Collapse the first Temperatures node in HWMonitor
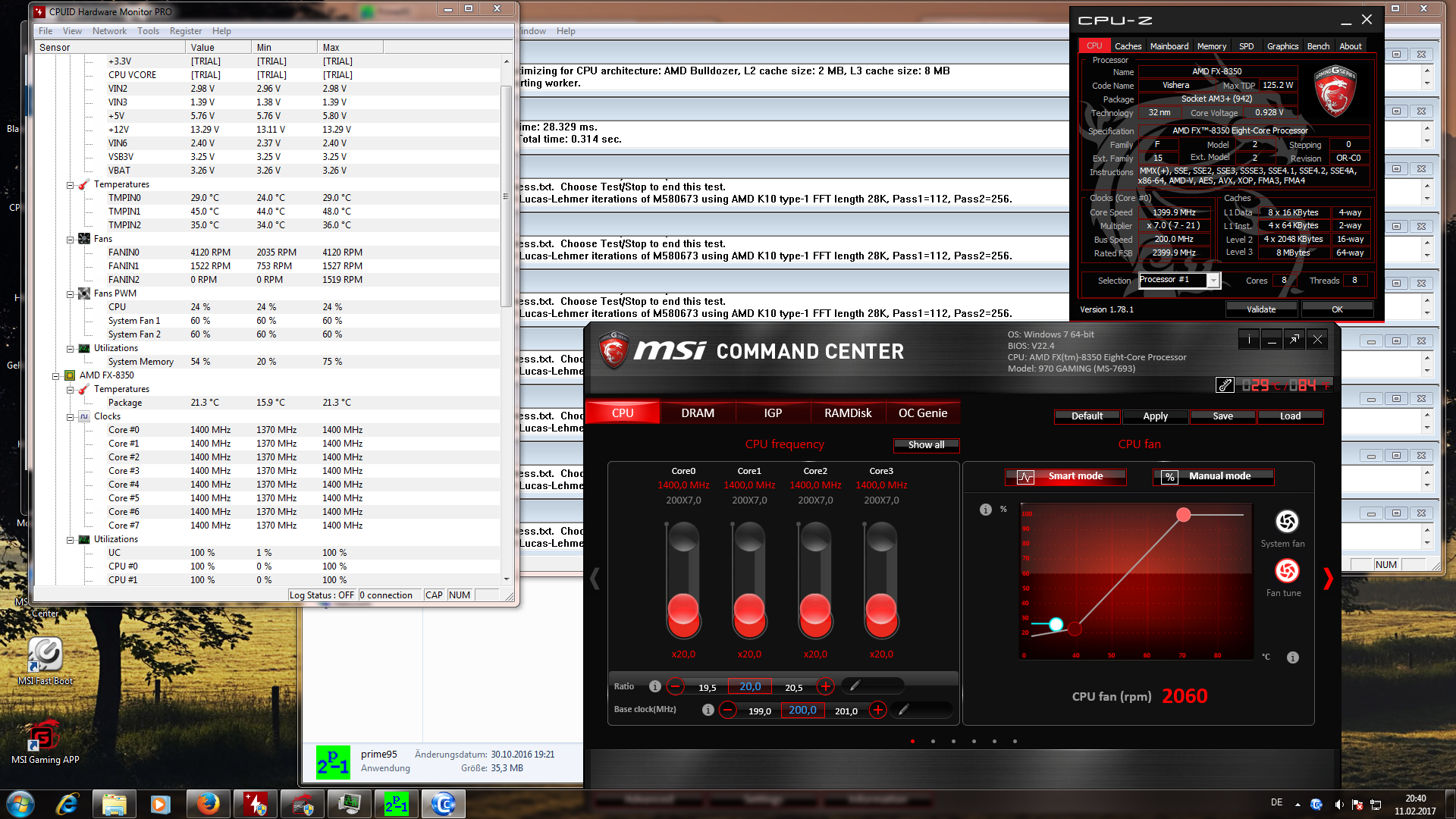Screen dimensions: 1456x819 point(70,185)
